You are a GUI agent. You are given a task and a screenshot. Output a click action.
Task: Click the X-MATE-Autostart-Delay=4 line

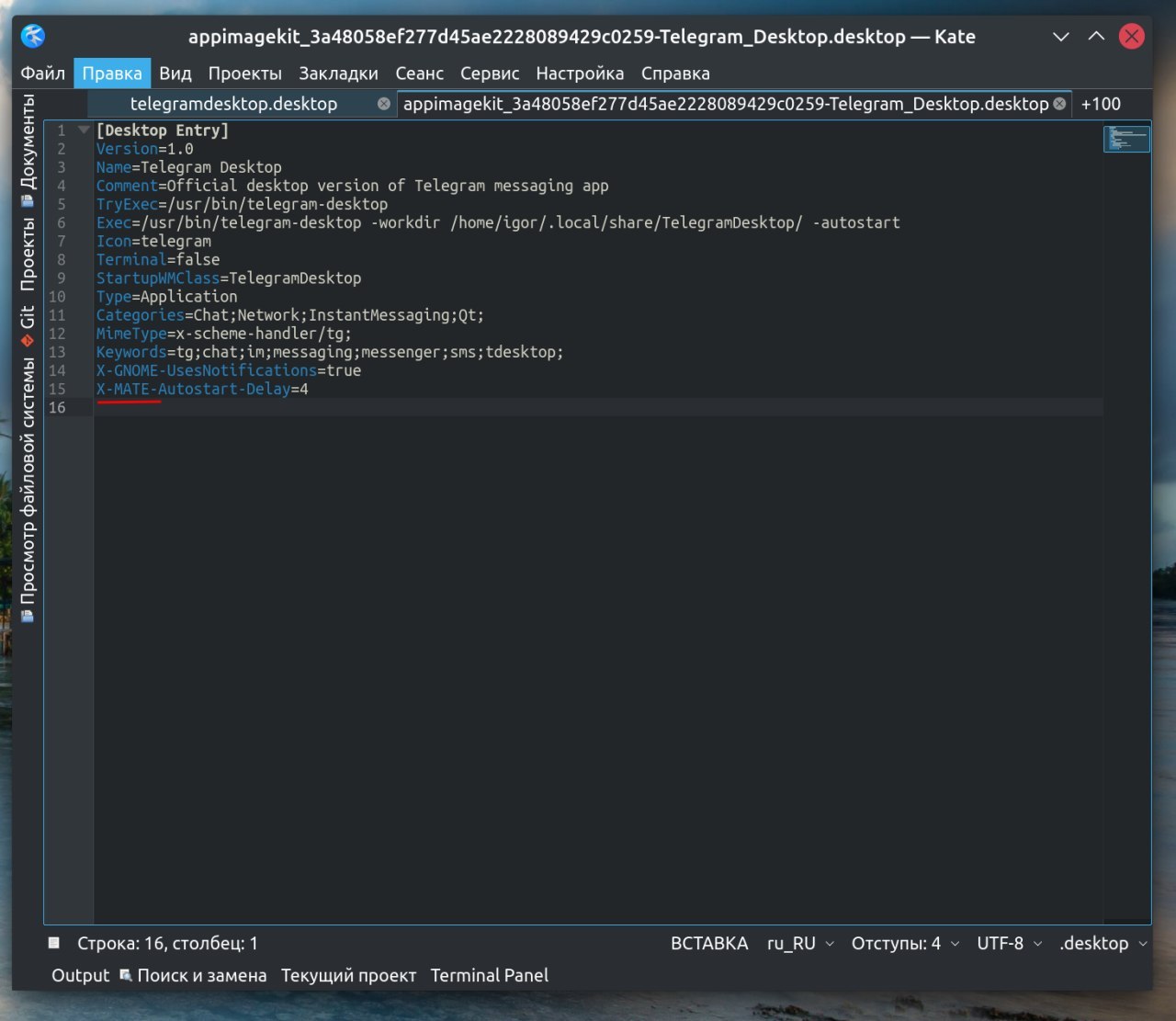click(x=202, y=389)
